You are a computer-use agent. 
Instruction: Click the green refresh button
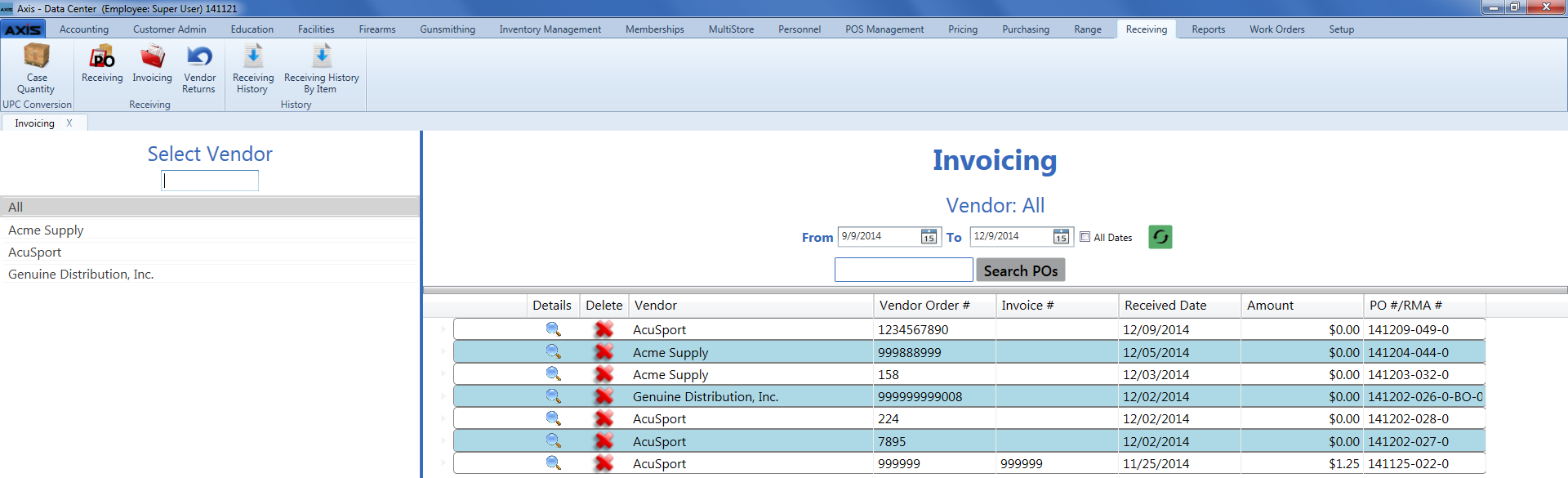pos(1160,237)
